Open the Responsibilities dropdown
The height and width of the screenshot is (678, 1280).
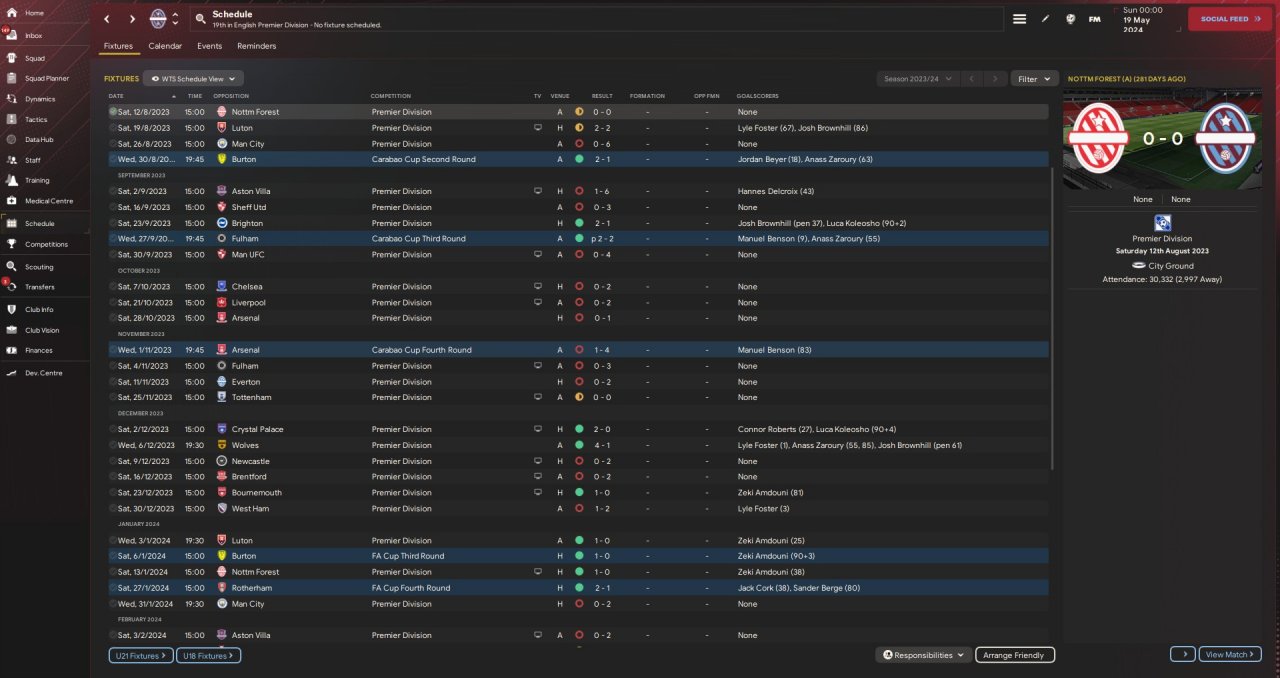coord(923,655)
